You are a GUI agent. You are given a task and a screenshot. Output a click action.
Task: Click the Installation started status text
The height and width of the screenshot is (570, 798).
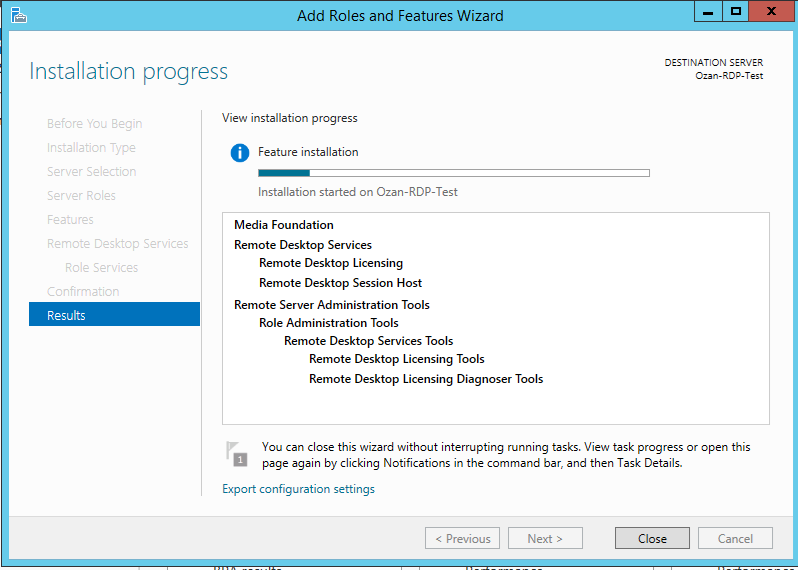tap(357, 192)
